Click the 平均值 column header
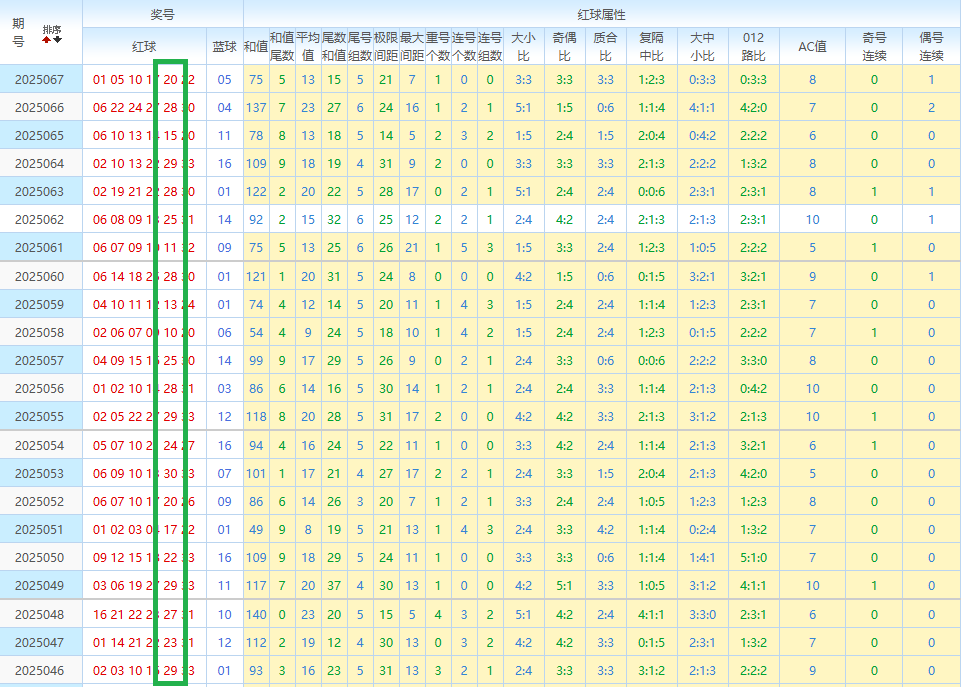 pos(308,46)
